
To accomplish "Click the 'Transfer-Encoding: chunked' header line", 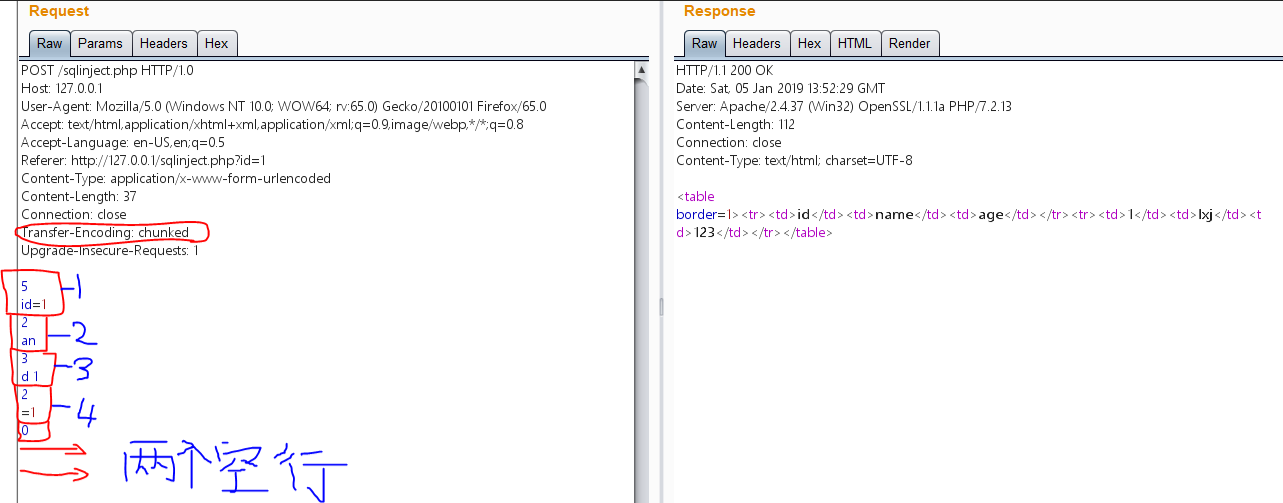I will click(x=105, y=232).
